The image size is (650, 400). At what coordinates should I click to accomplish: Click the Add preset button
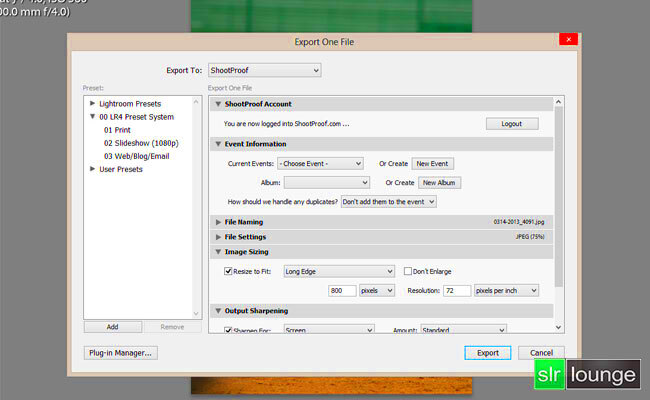coord(113,327)
